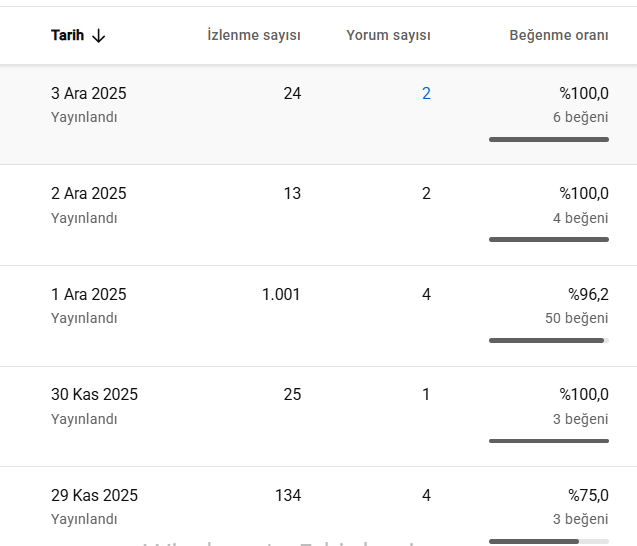
Task: Sort by İzlenme sayısı column
Action: (x=254, y=35)
